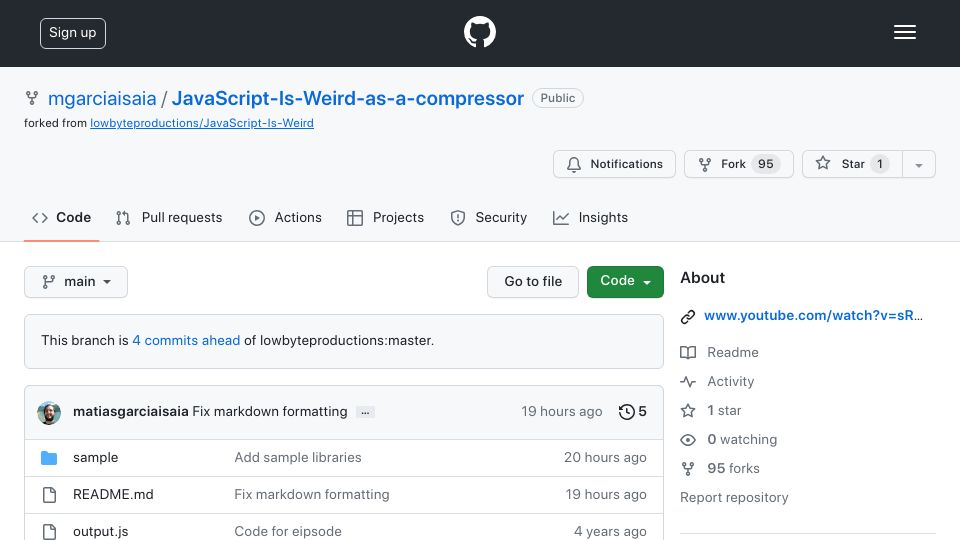Click the Go to file button
The width and height of the screenshot is (960, 540).
coord(533,282)
